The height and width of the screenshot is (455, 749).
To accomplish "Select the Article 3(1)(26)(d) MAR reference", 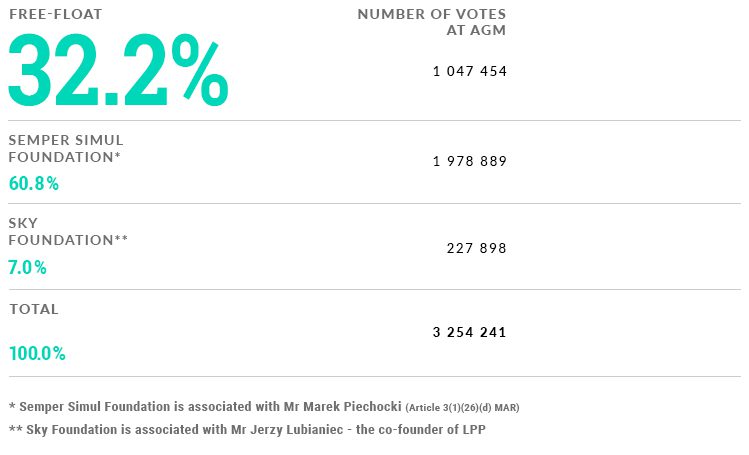I will point(462,408).
